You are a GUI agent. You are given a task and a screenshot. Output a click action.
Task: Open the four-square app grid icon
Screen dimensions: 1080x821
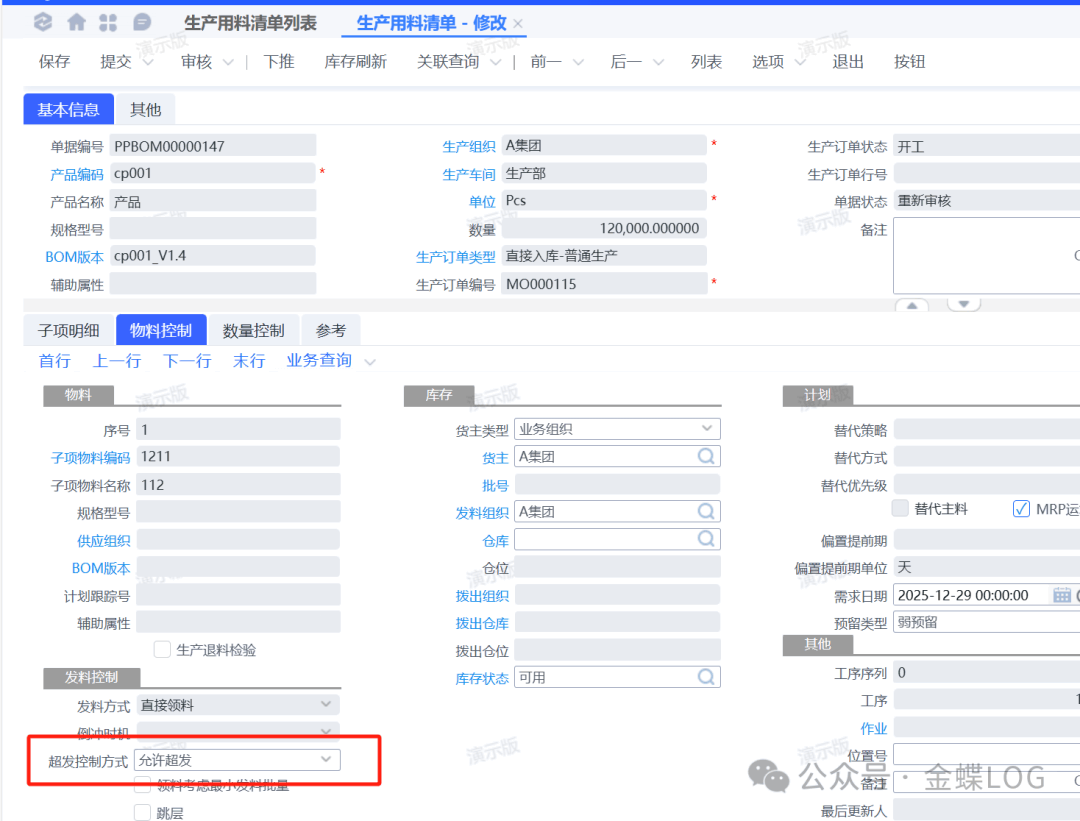coord(108,22)
